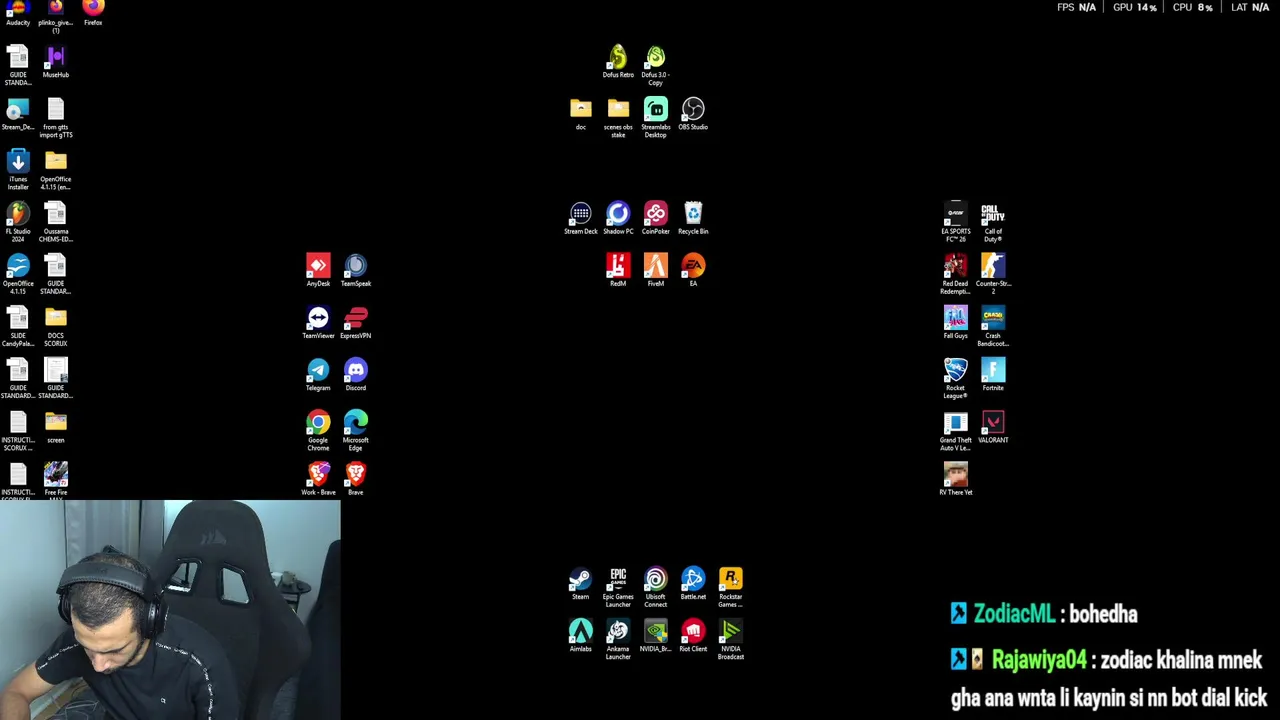Open the Crash Bandicoot shortcut
The width and height of the screenshot is (1280, 720).
[993, 326]
